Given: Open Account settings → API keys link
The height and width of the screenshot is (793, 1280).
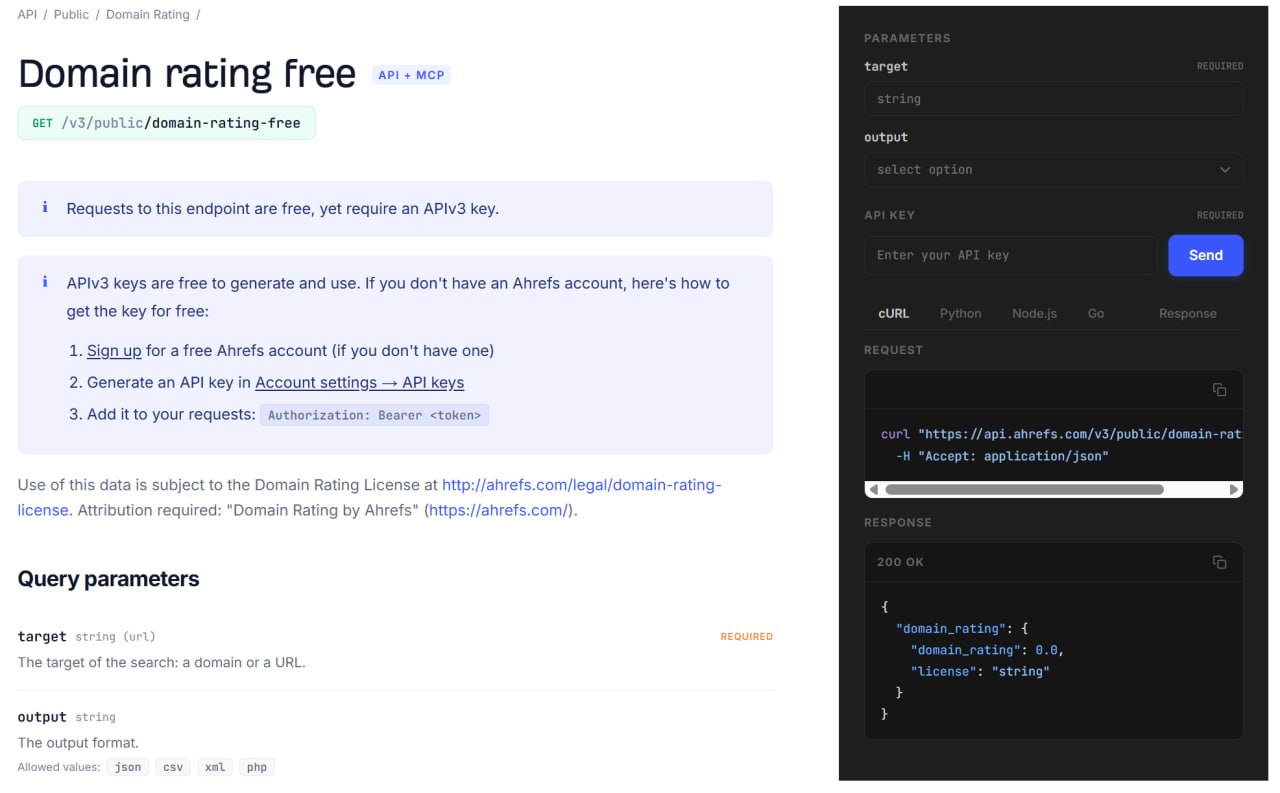Looking at the screenshot, I should click(x=360, y=383).
